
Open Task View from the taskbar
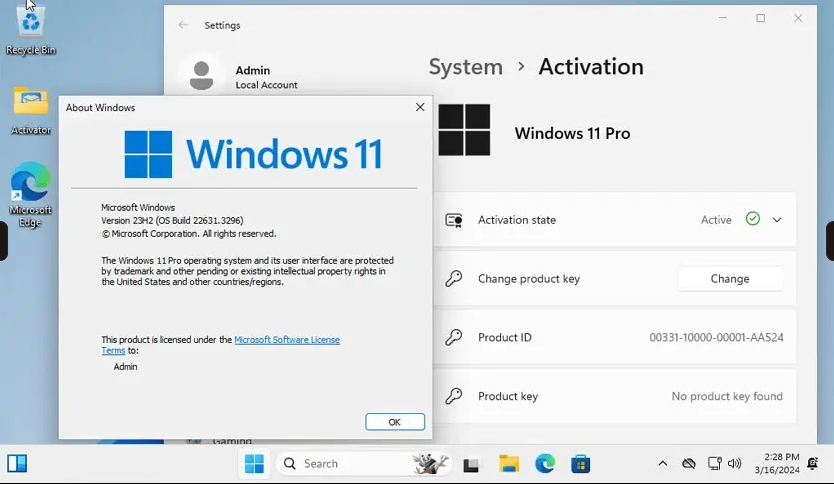[x=471, y=464]
